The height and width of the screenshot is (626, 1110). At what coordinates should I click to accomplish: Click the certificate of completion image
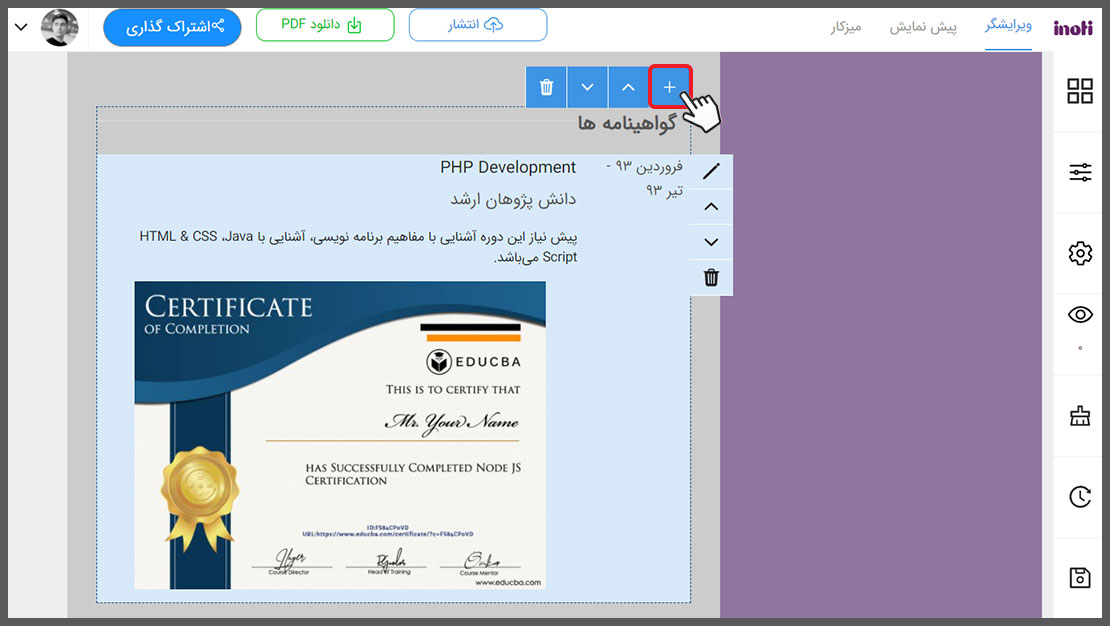click(x=340, y=435)
